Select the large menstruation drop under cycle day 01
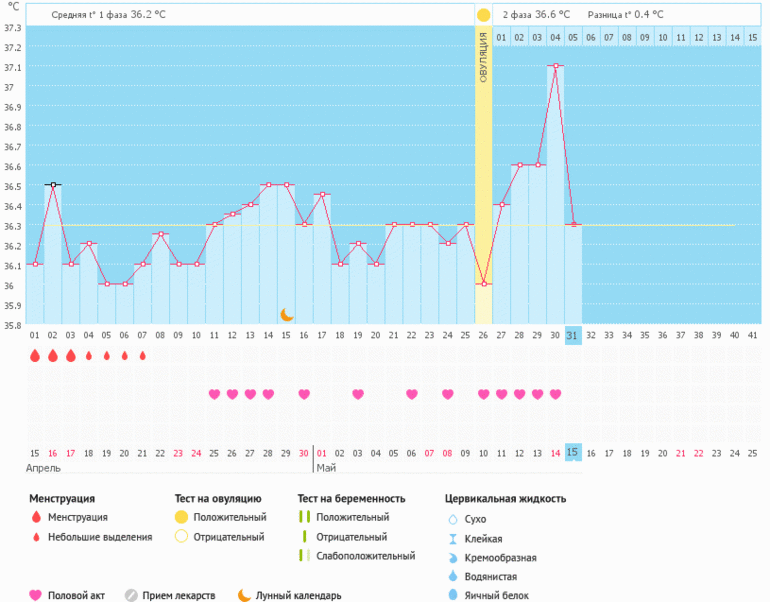The width and height of the screenshot is (770, 602). 35,355
